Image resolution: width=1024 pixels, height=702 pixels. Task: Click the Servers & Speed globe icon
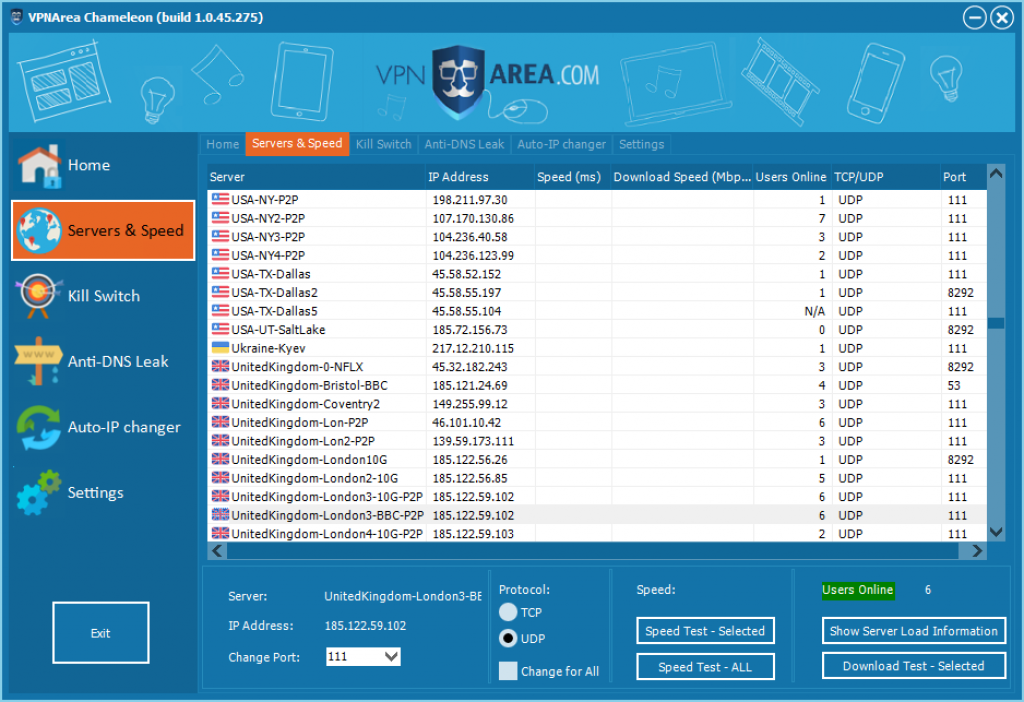pos(39,231)
